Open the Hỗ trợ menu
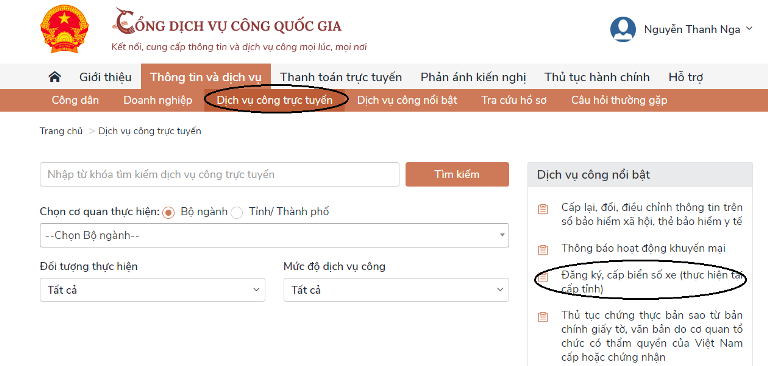Screen dimensions: 768x366 [686, 77]
